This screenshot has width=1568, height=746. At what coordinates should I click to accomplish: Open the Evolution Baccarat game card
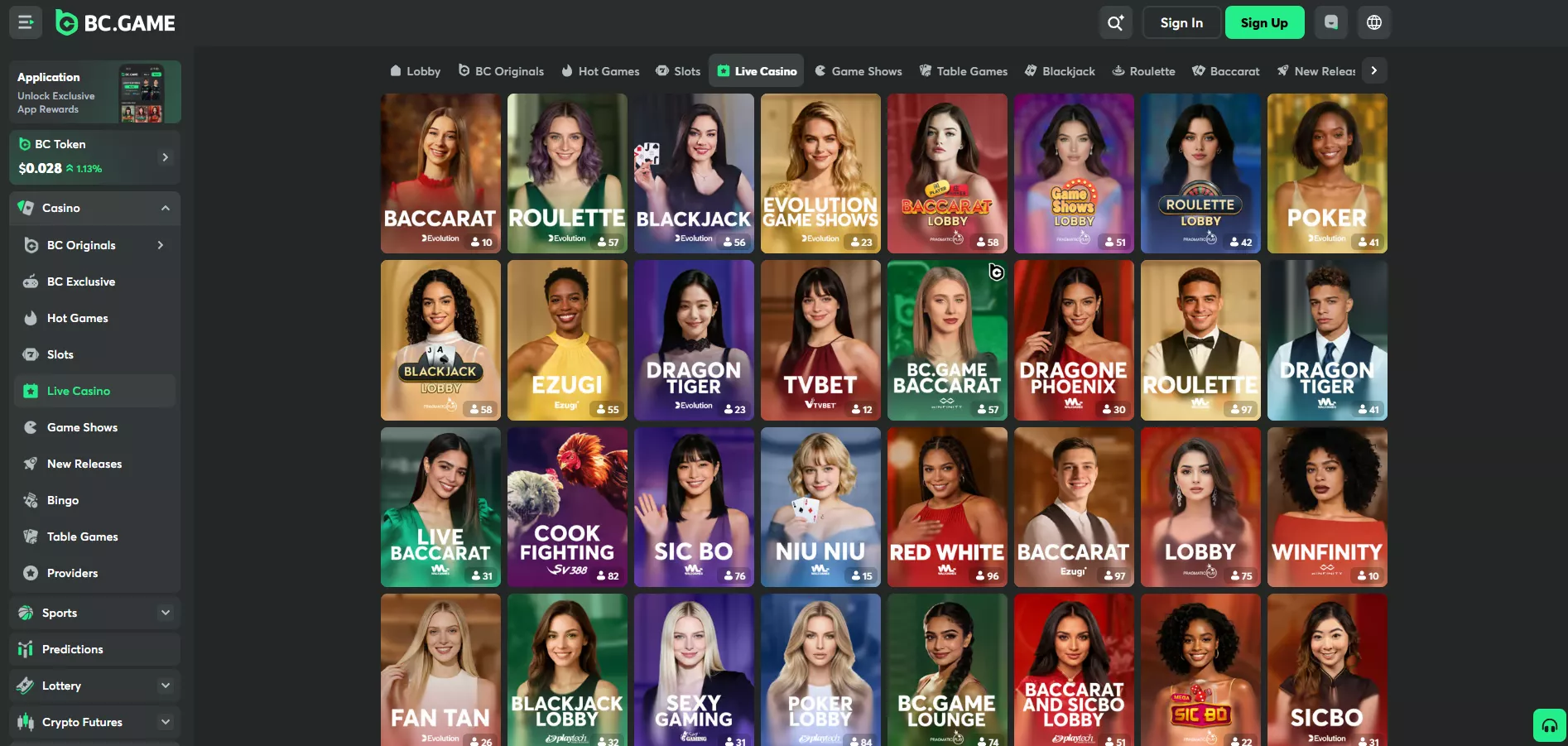[440, 173]
